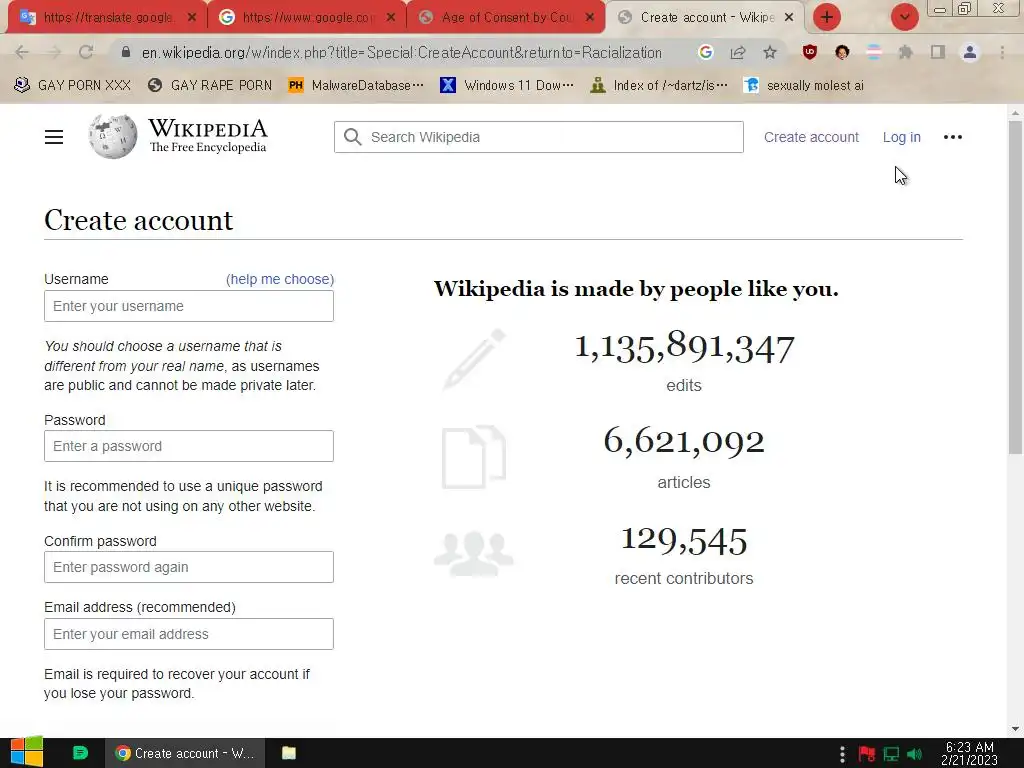Image resolution: width=1024 pixels, height=768 pixels.
Task: Click the Wikipedia globe logo
Action: pos(113,136)
